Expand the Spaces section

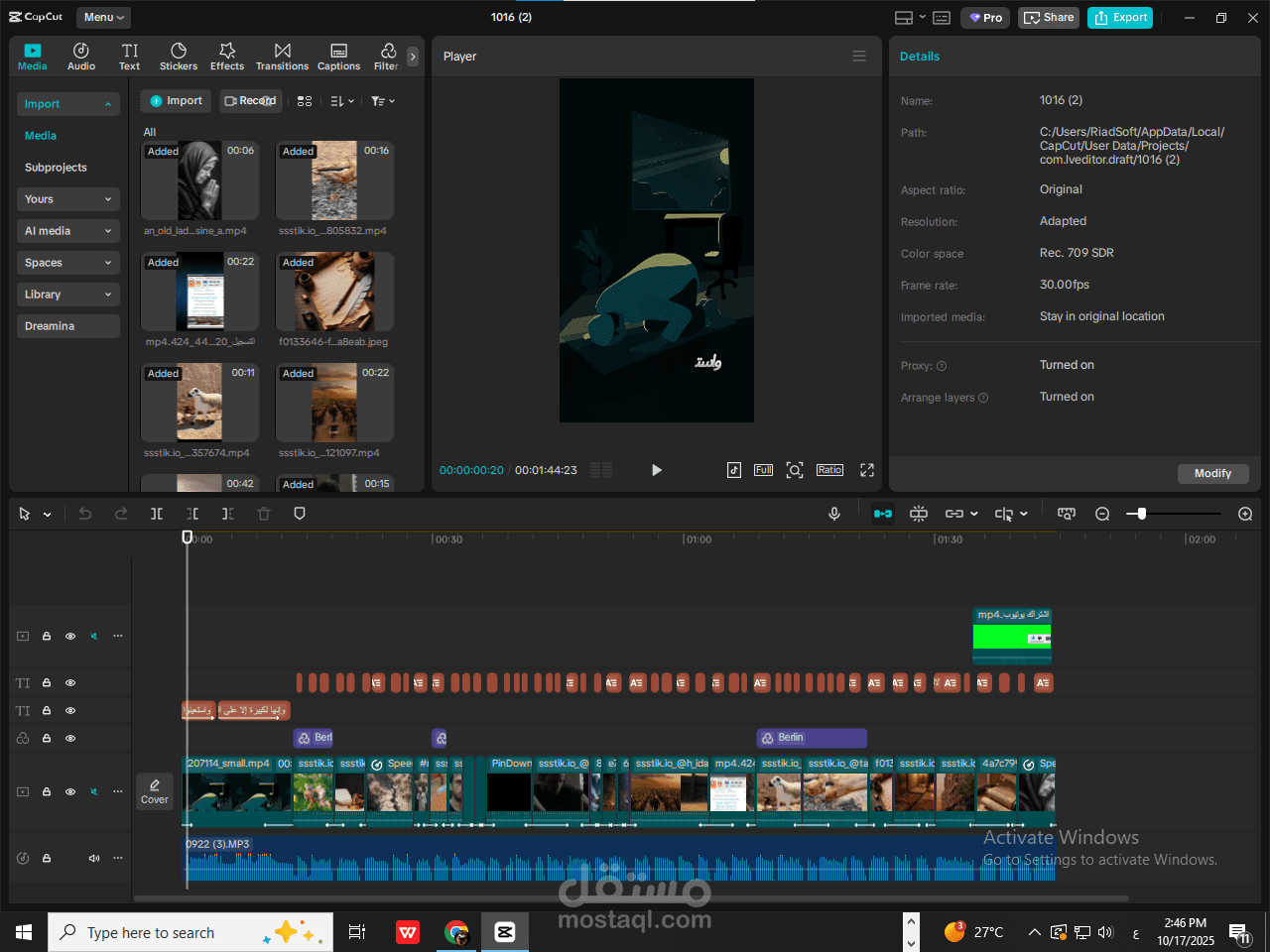click(68, 263)
